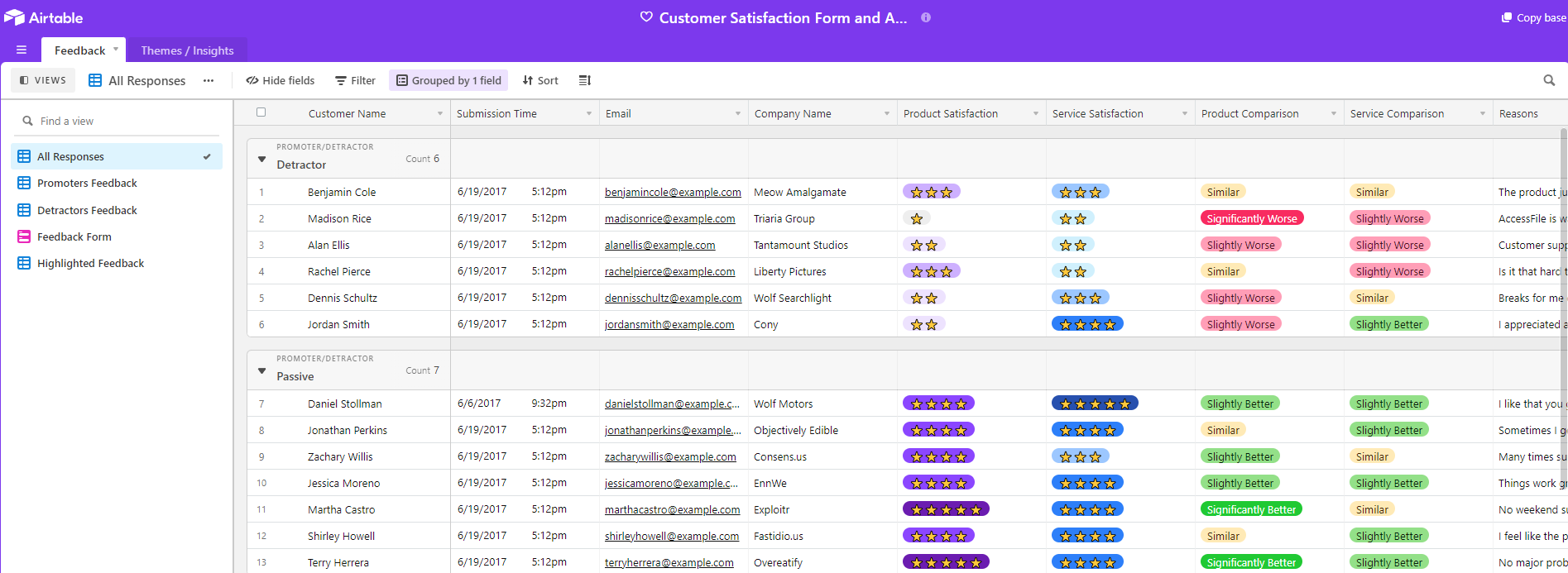The height and width of the screenshot is (573, 1568).
Task: Click the All Responses grid icon in toolbar
Action: 95,80
